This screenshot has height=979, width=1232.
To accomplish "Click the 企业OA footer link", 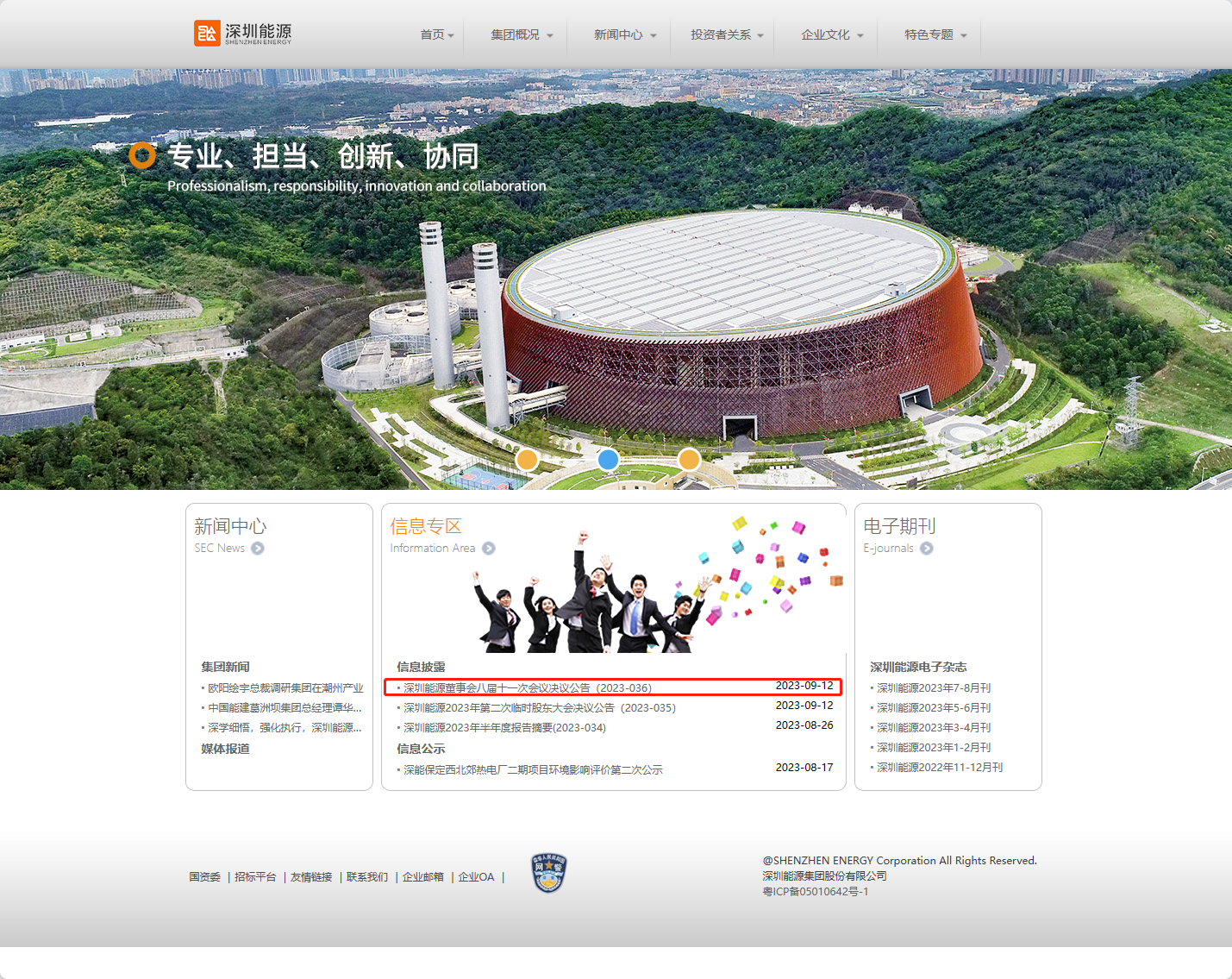I will point(477,877).
